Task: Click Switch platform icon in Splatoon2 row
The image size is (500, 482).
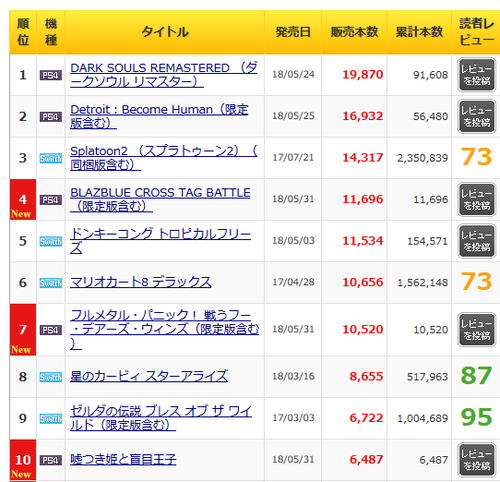Action: click(51, 158)
